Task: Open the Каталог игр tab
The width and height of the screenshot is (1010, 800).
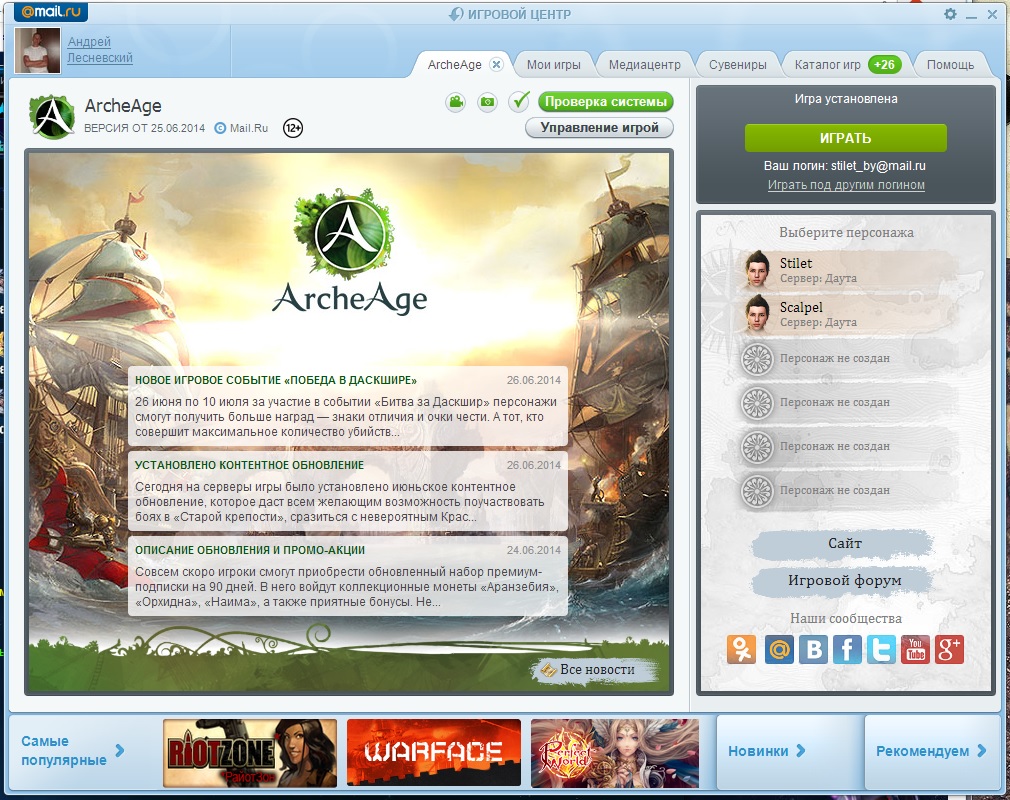Action: 827,64
